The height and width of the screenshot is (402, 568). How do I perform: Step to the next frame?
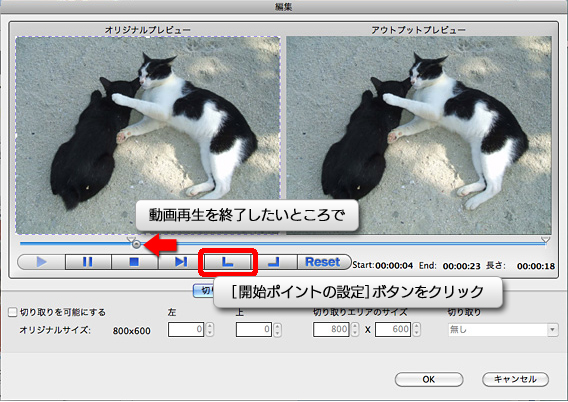pyautogui.click(x=180, y=261)
